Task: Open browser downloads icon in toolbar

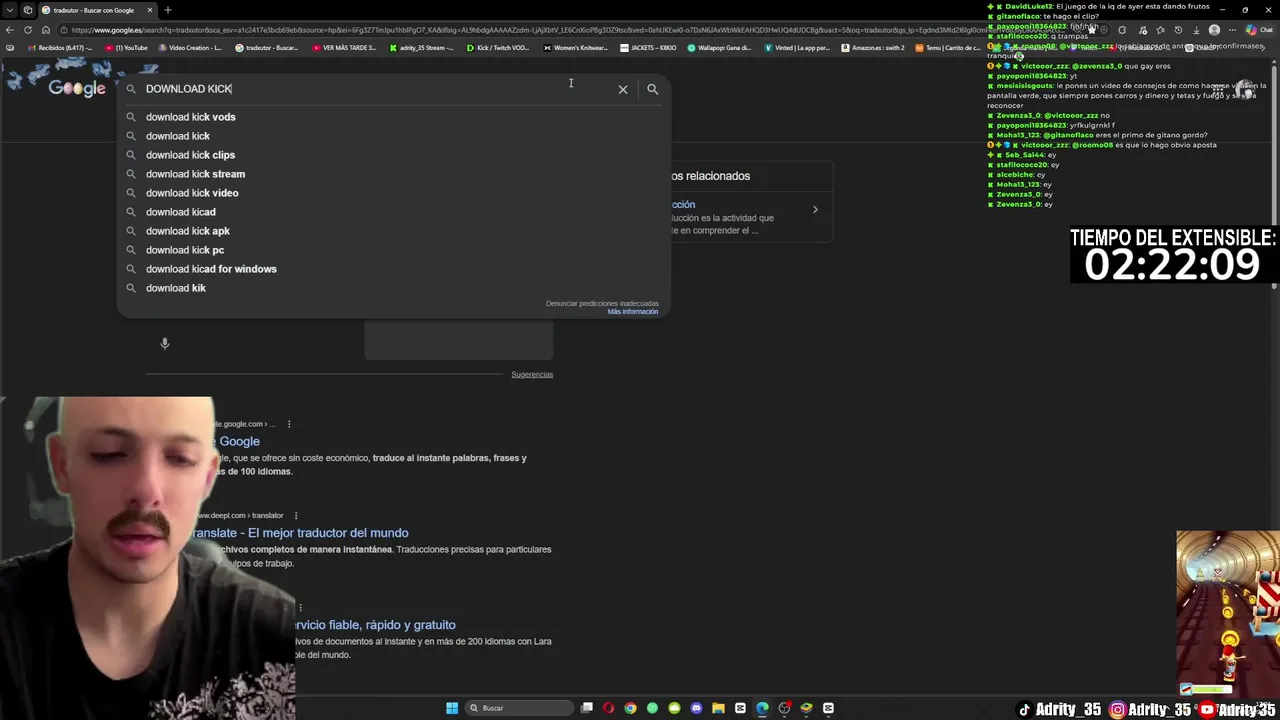Action: point(1196,30)
